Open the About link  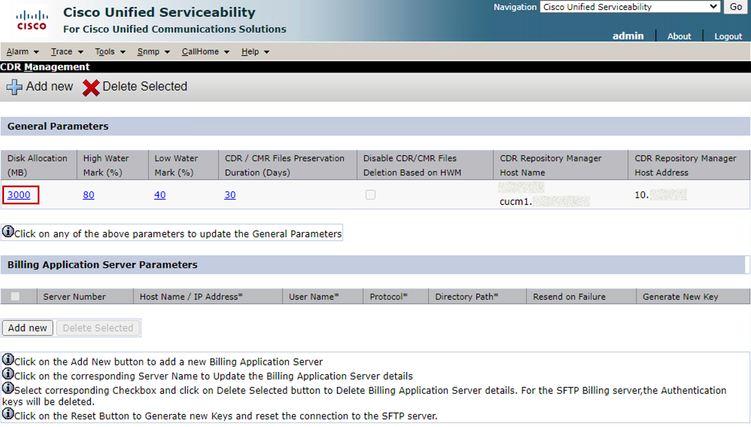(x=679, y=36)
